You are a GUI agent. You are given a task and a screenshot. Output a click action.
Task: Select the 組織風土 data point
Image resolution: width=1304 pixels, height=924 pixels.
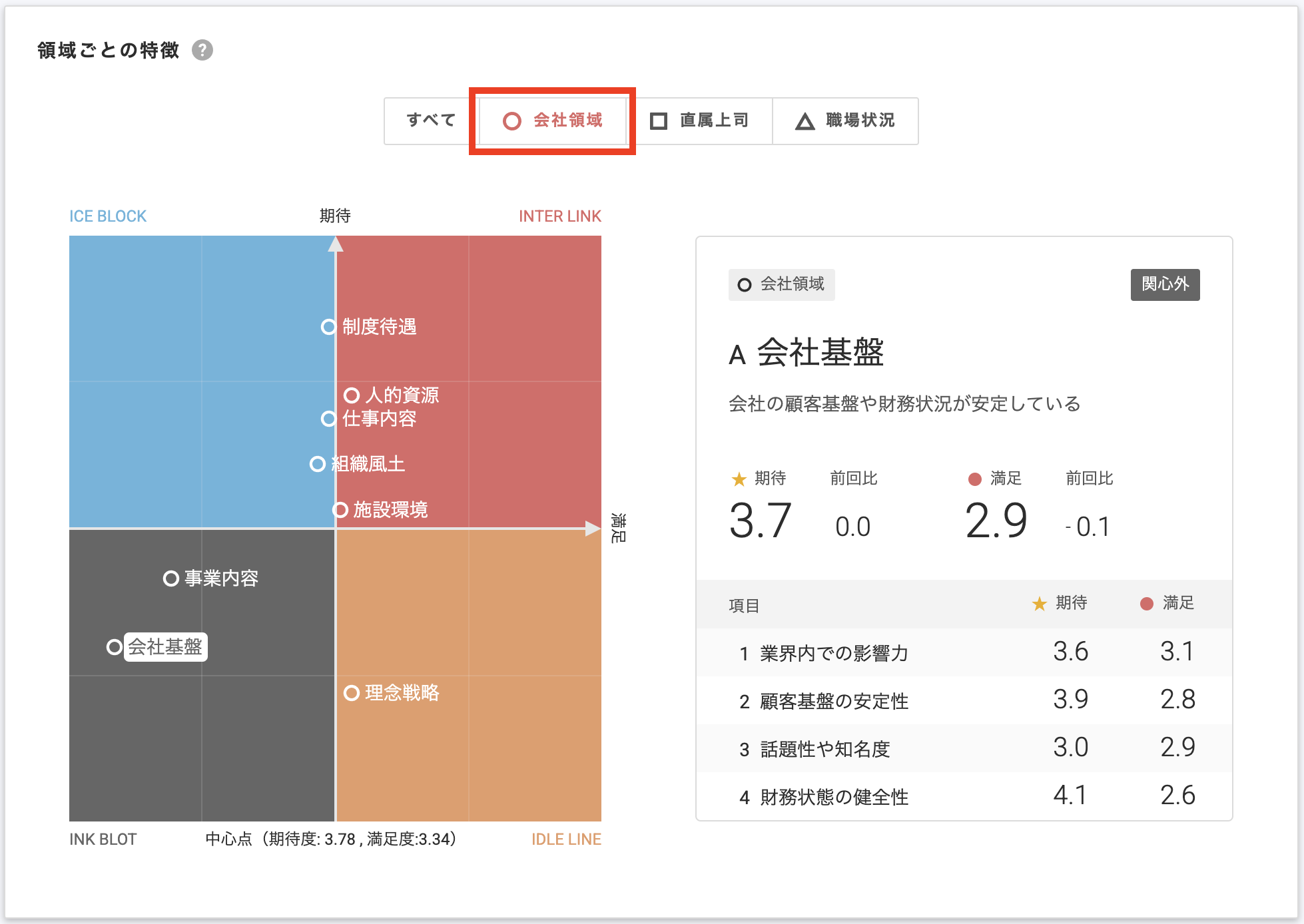tap(318, 464)
